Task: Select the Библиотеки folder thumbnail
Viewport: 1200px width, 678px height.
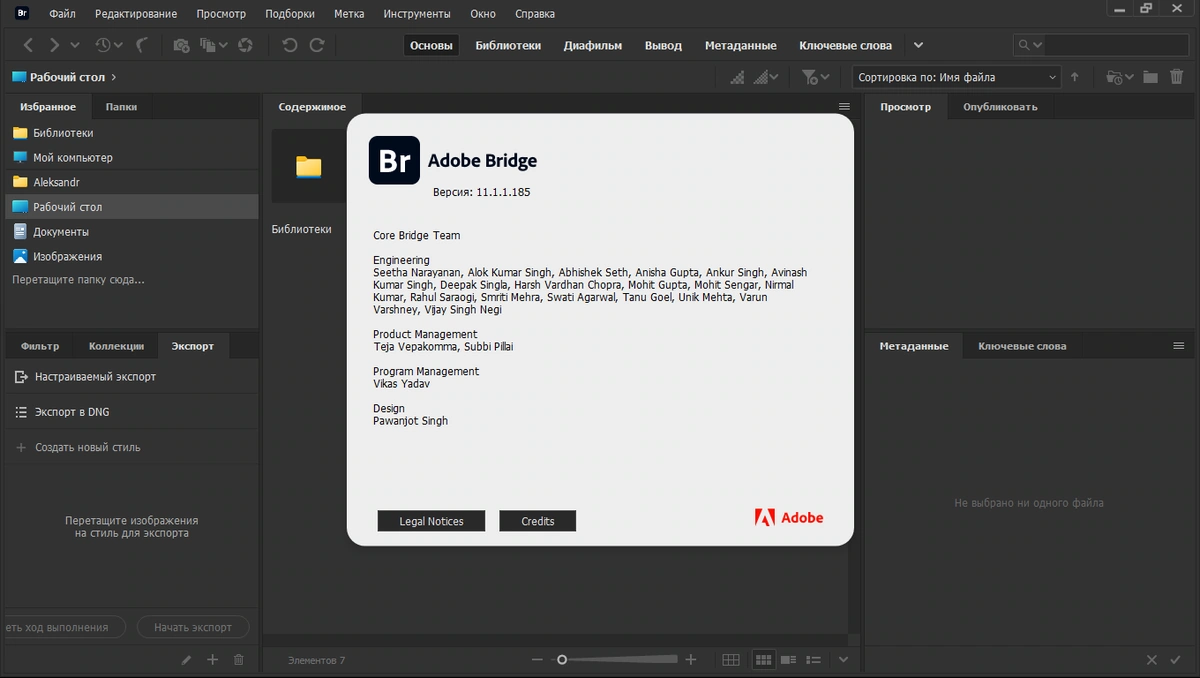Action: point(309,167)
